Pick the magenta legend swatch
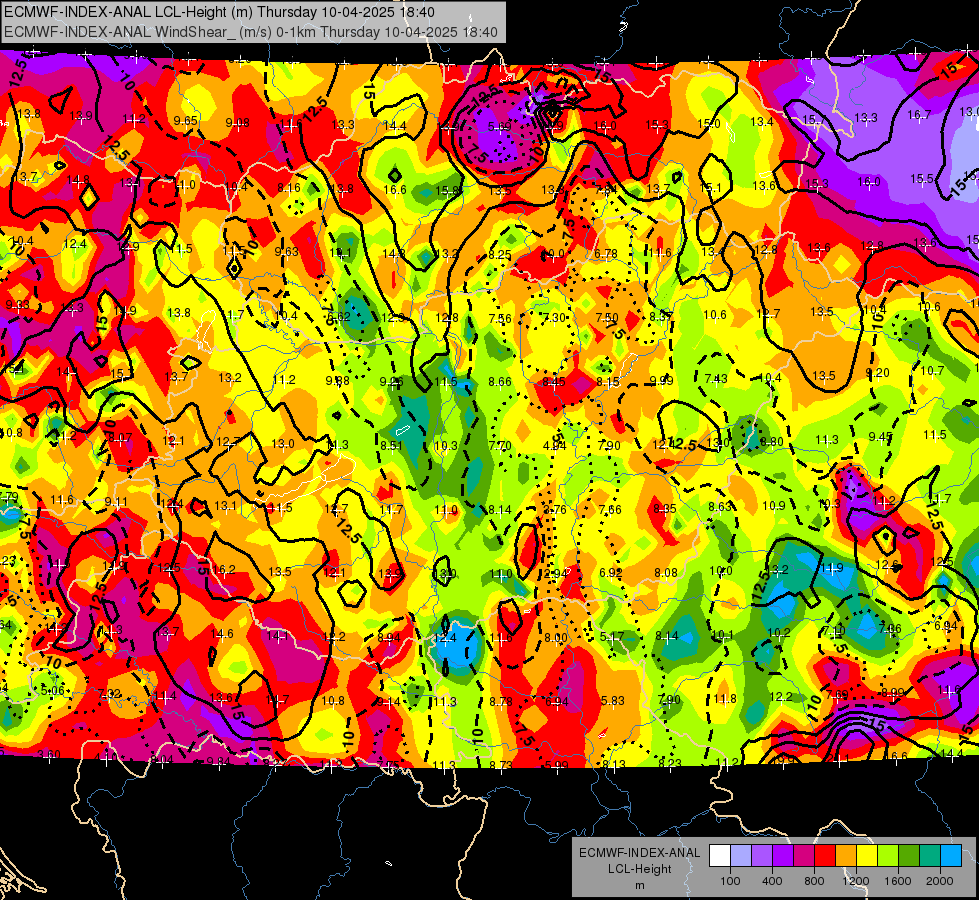The width and height of the screenshot is (979, 900). pos(804,856)
